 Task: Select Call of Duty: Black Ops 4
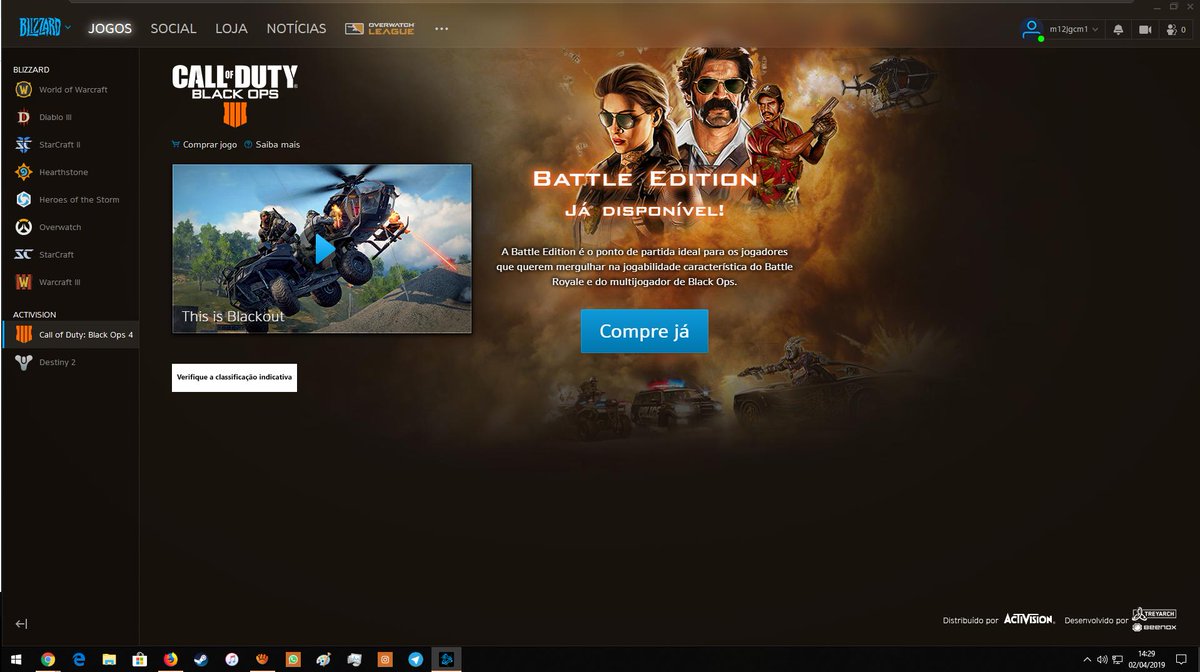pyautogui.click(x=70, y=335)
